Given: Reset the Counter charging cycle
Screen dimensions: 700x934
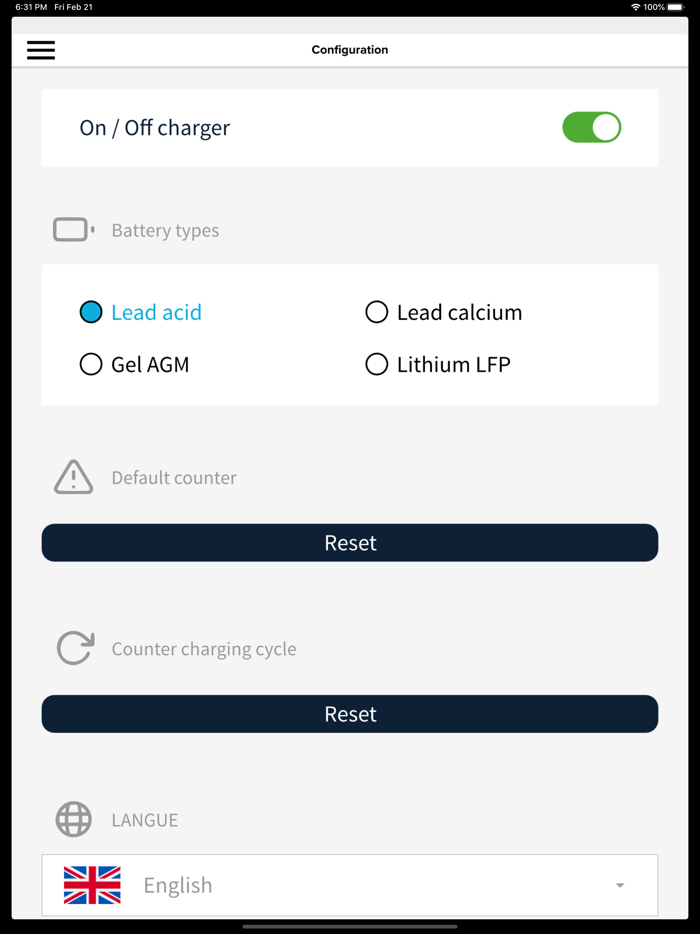Looking at the screenshot, I should click(350, 713).
